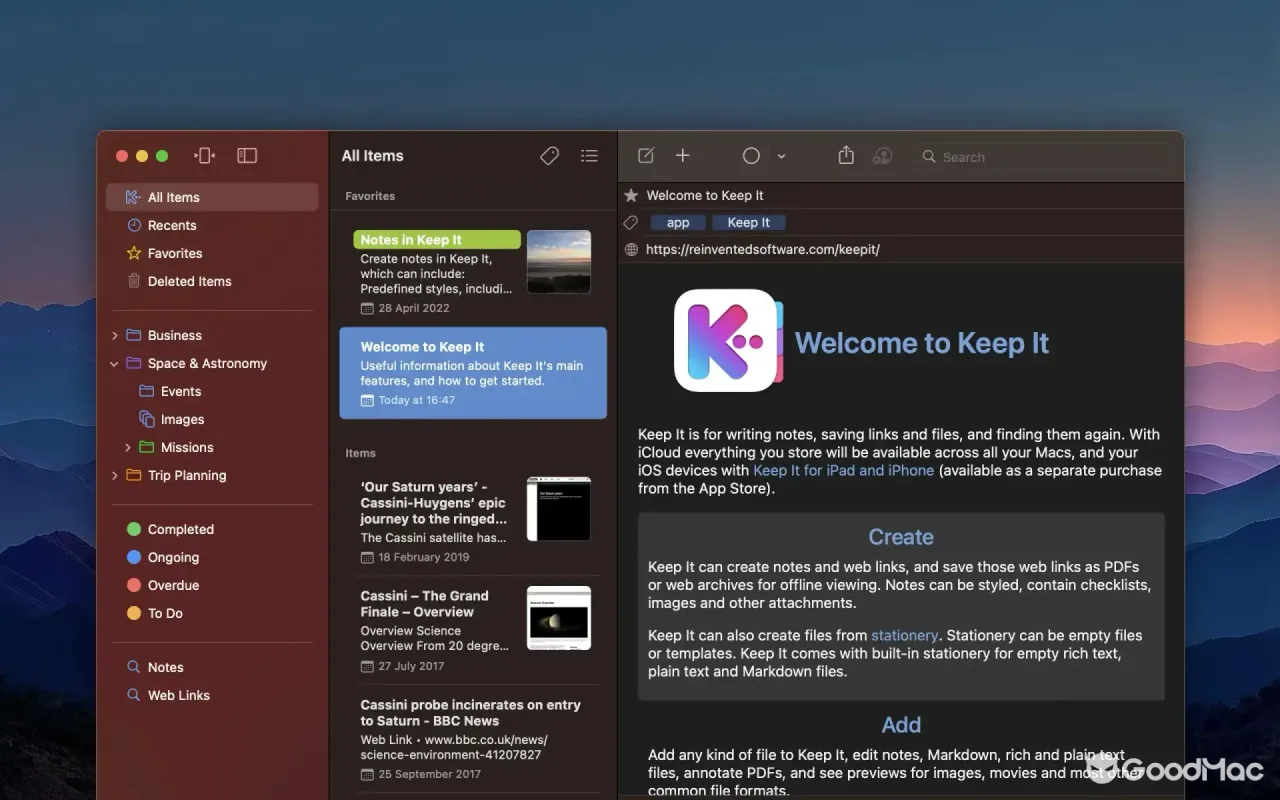This screenshot has width=1280, height=800.
Task: Open the Keep It for iPad and iPhone link
Action: (843, 470)
